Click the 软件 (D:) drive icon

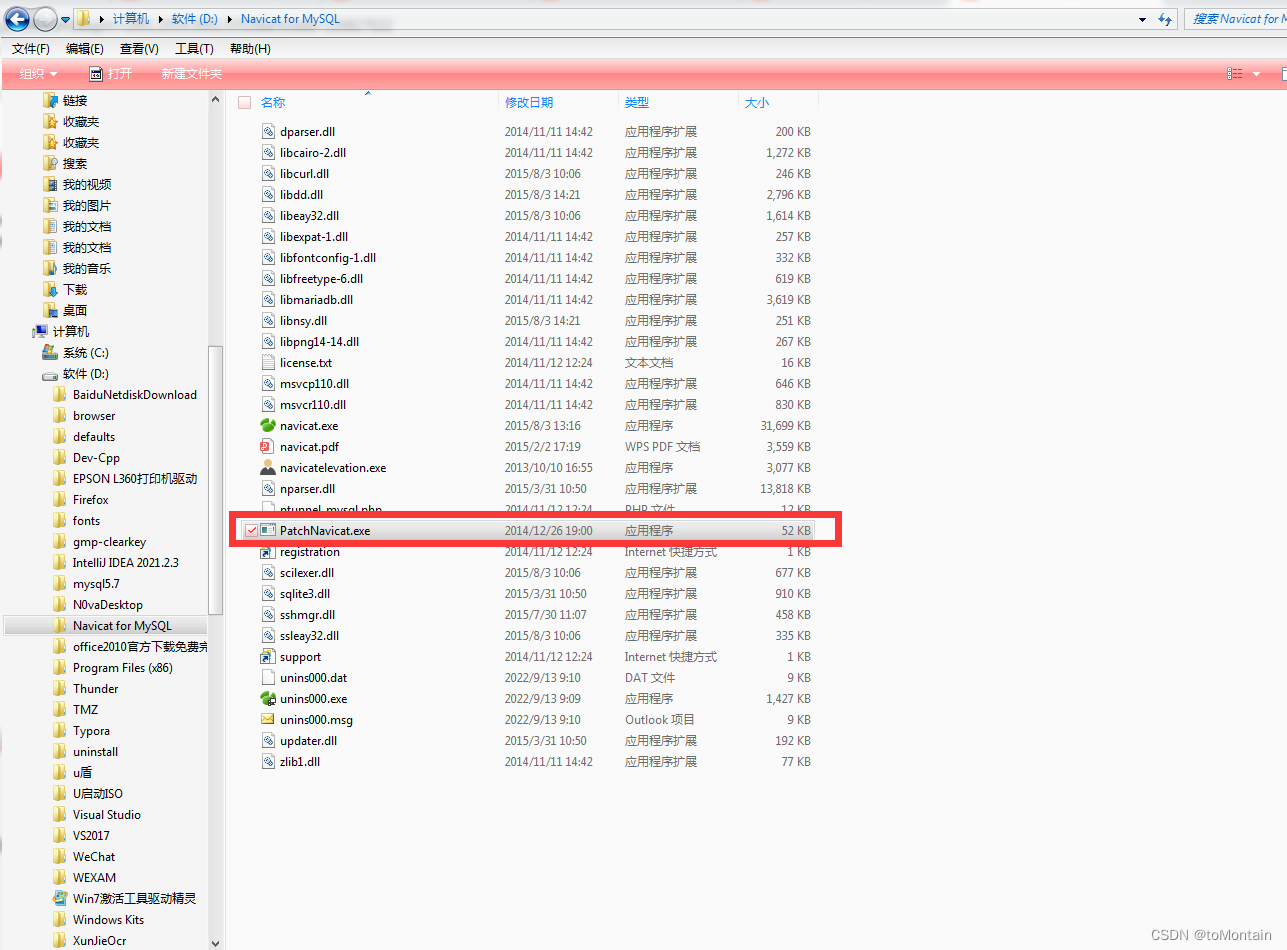click(50, 374)
